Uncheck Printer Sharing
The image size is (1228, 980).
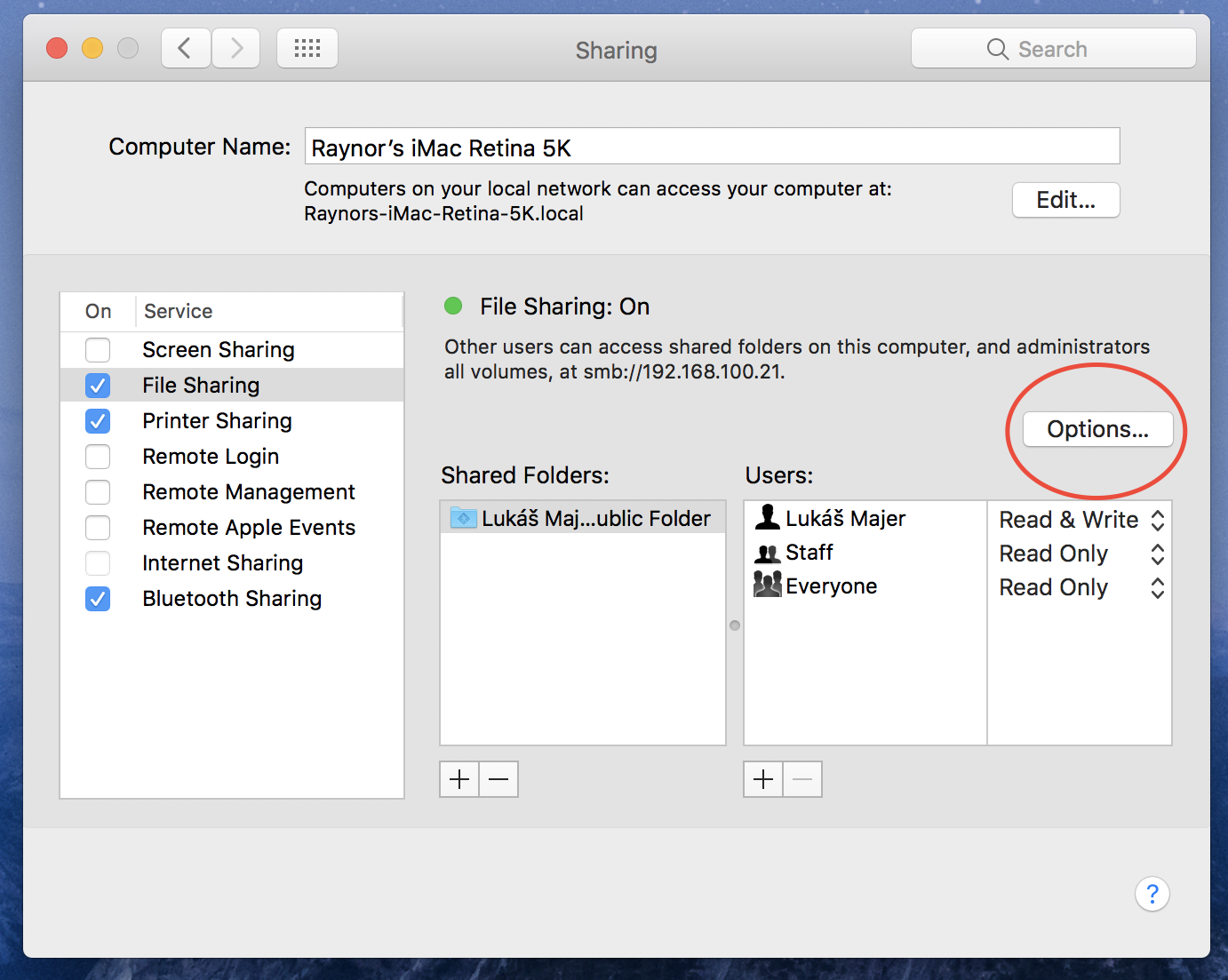tap(98, 421)
